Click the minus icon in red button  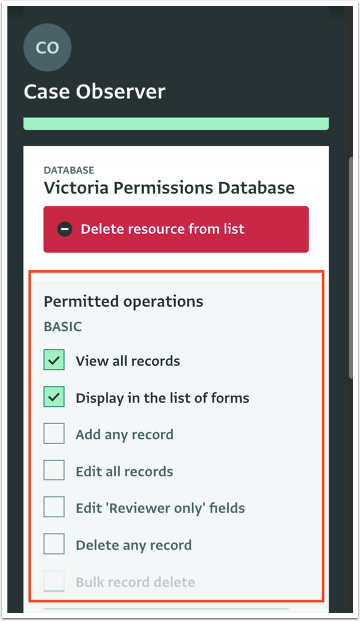[65, 229]
